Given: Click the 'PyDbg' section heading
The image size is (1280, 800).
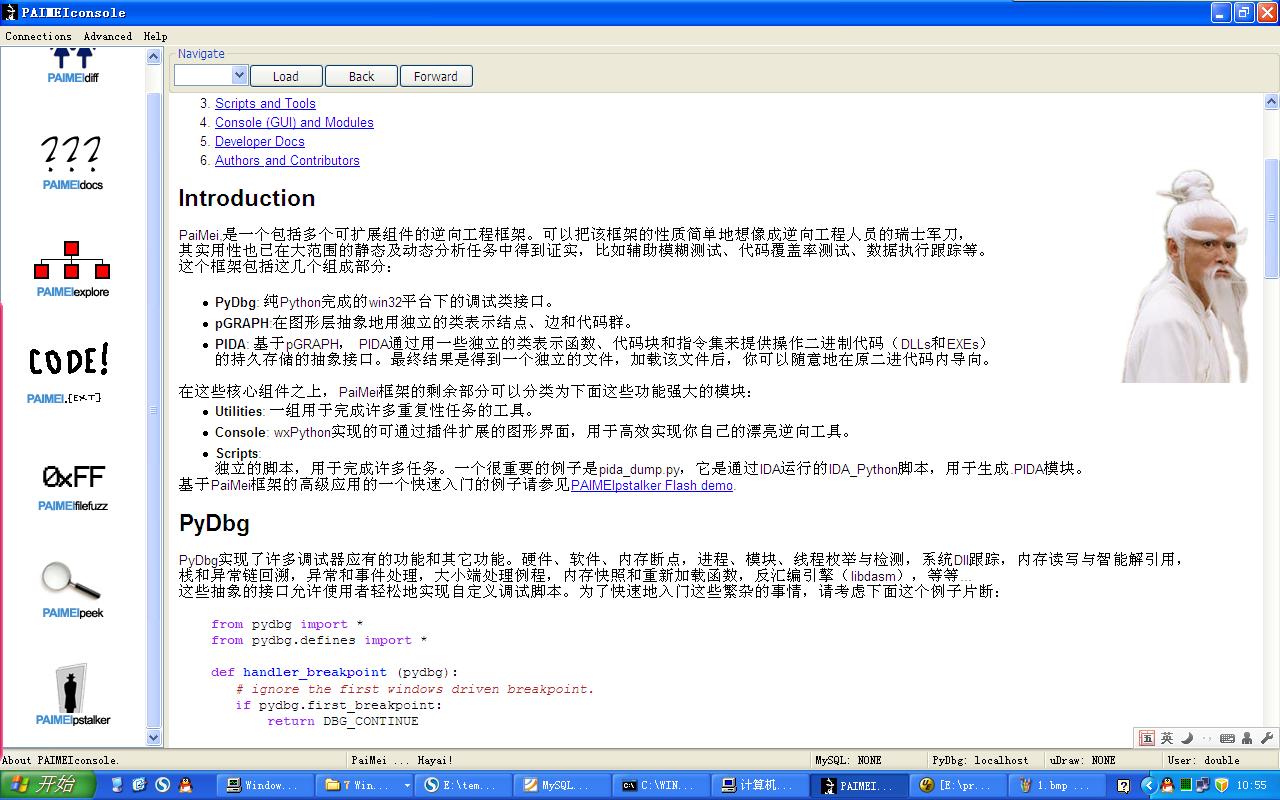Looking at the screenshot, I should coord(214,523).
